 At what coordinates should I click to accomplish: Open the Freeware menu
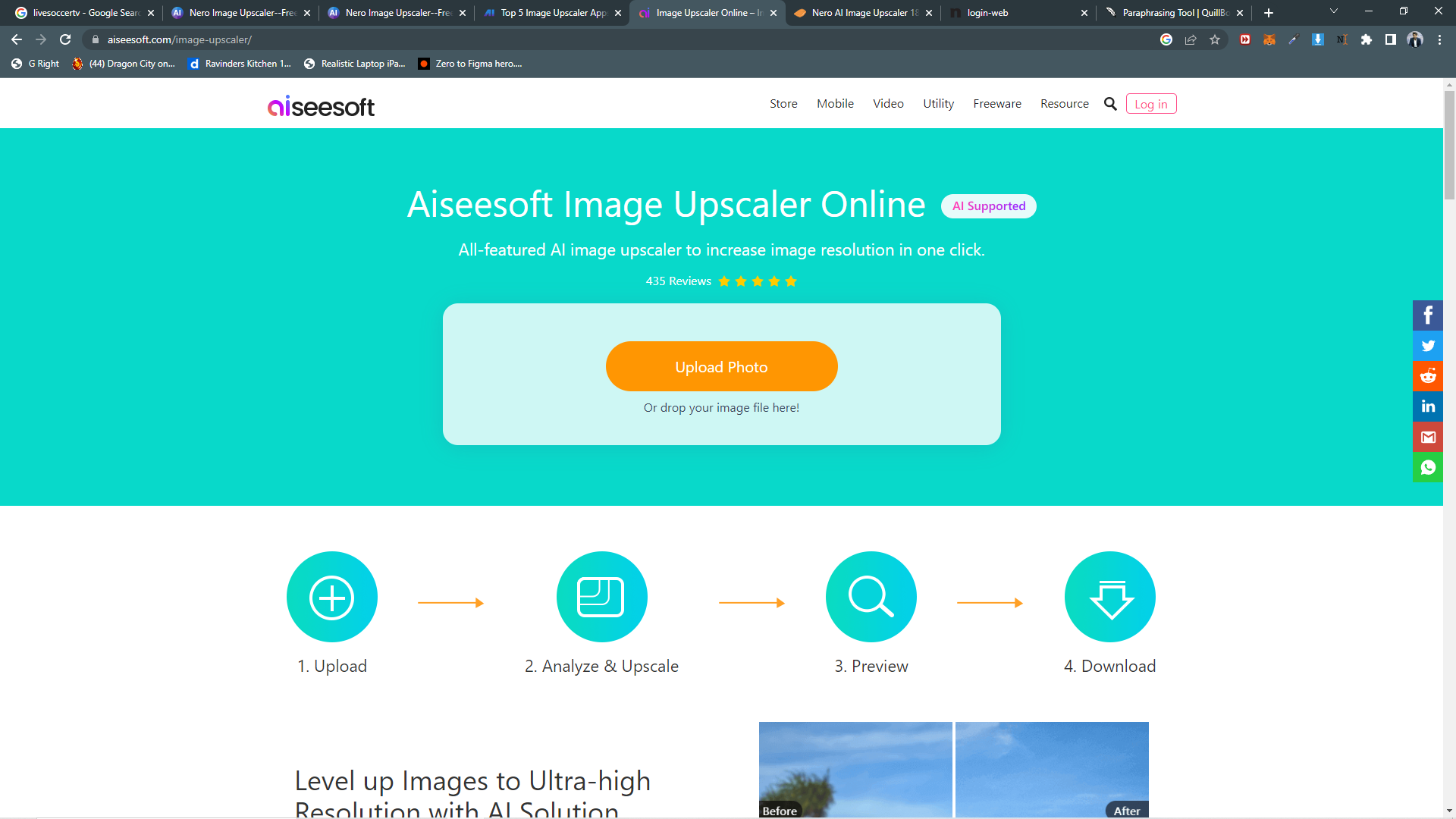pyautogui.click(x=996, y=104)
